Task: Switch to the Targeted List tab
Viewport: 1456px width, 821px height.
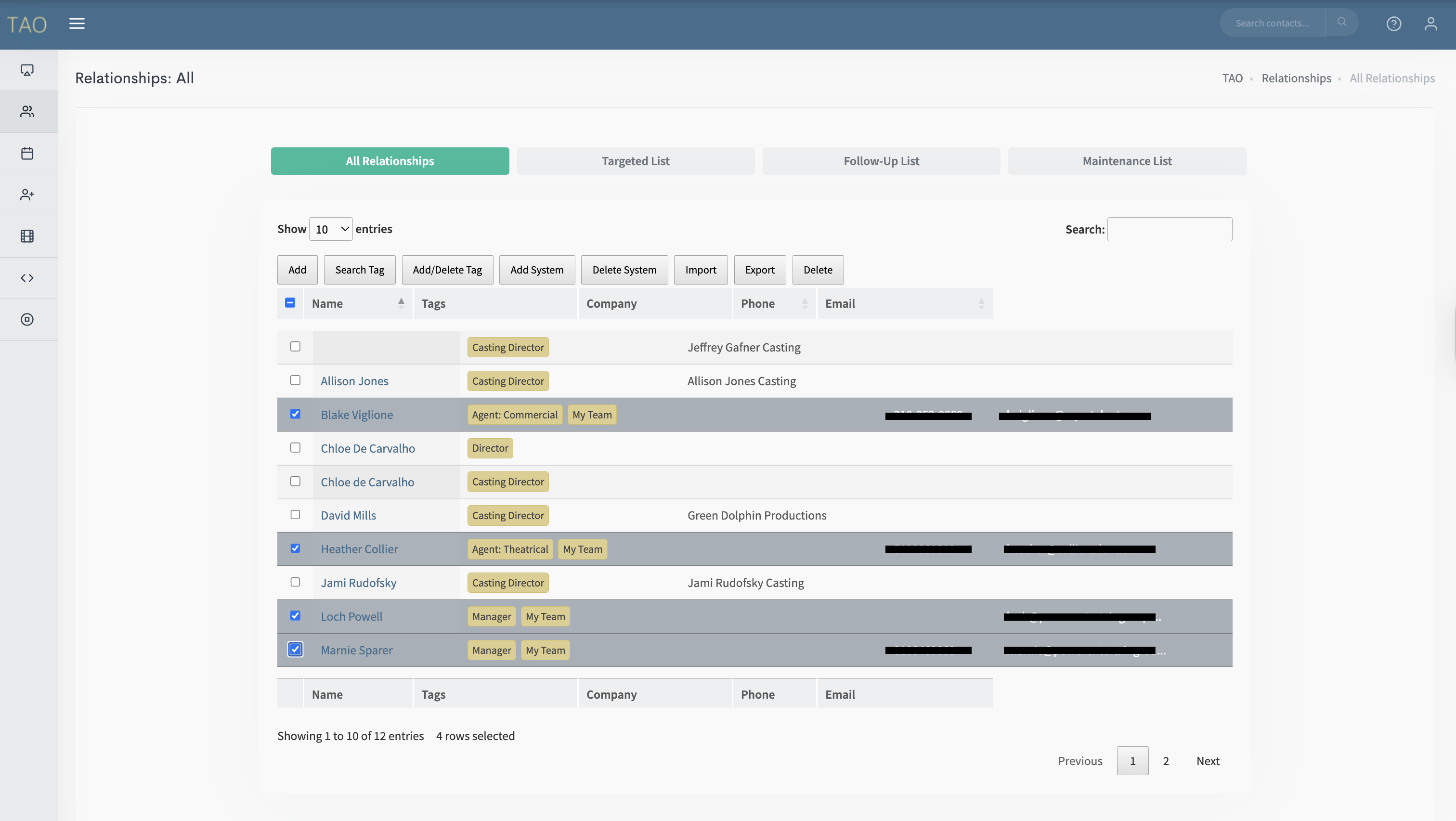Action: [x=635, y=161]
